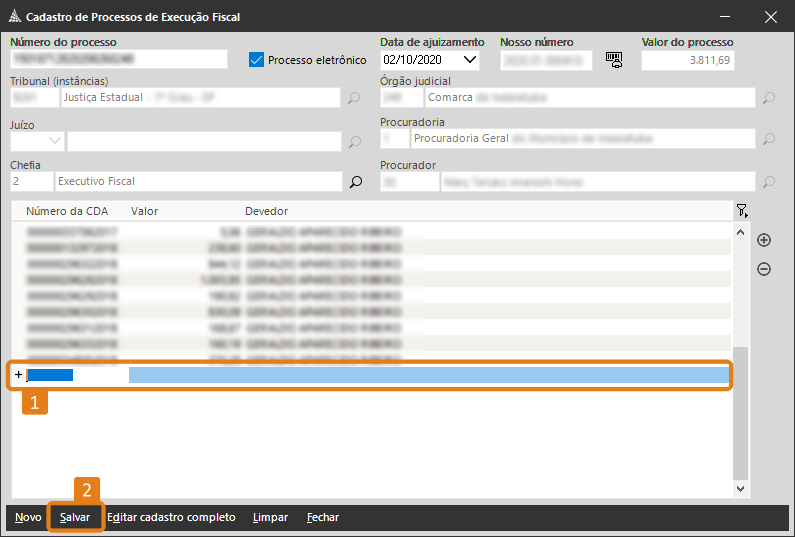Open the Procuradoria lookup magnifier
Viewport: 795px width, 537px height.
768,140
